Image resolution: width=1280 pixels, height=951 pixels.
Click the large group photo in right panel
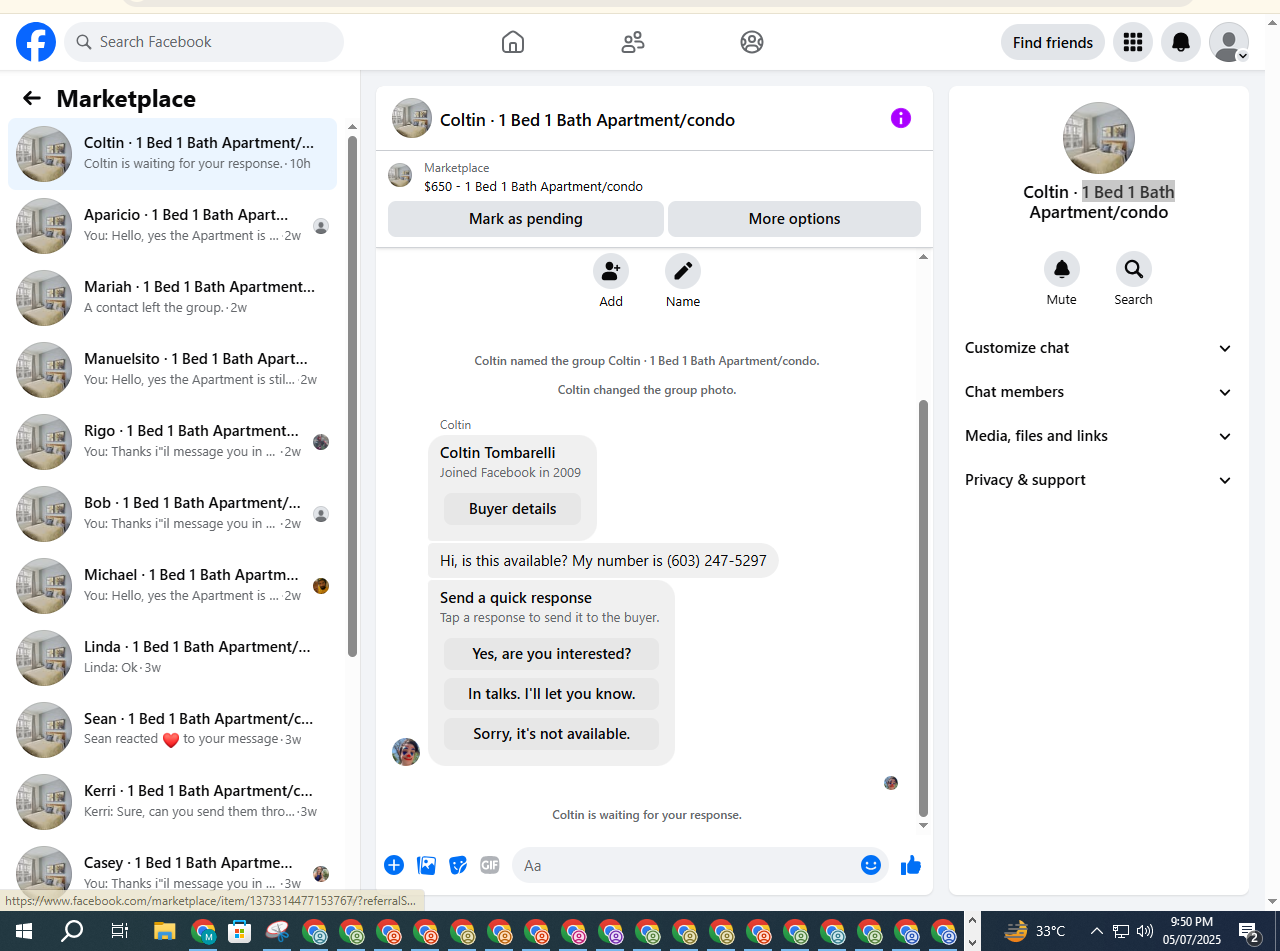coord(1099,138)
